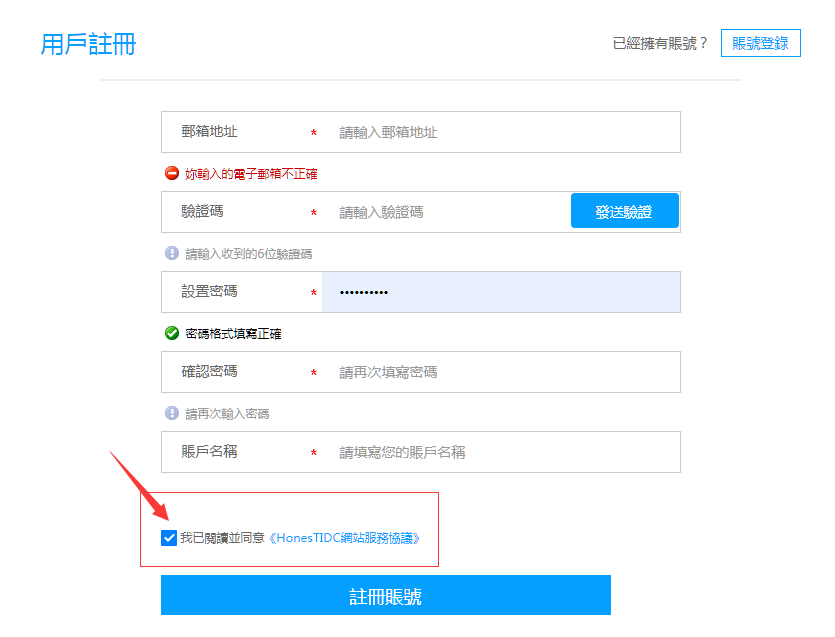Click the green checkmark password validation icon
Screen dimensions: 835x637
click(172, 333)
